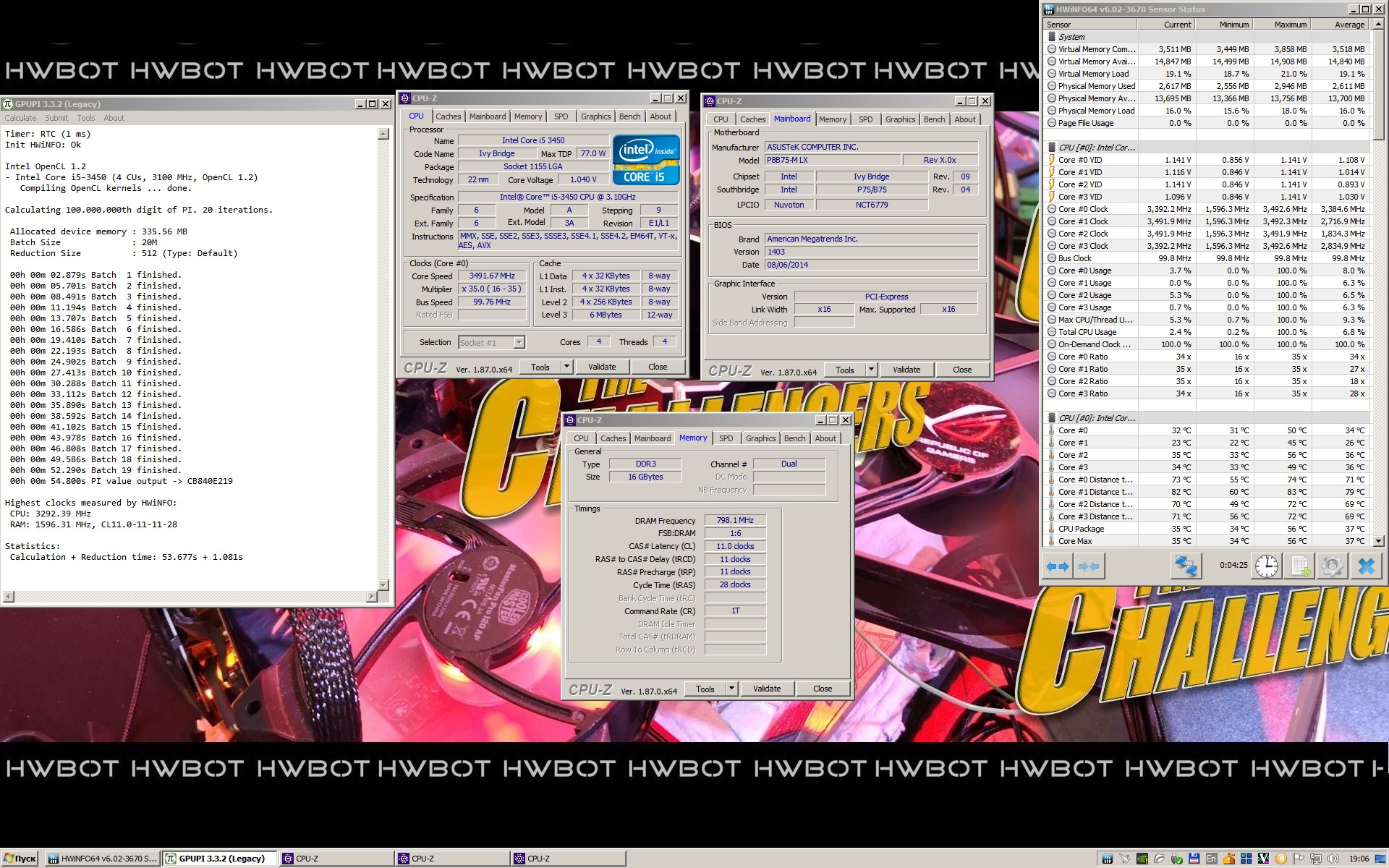Click the volume speaker tray icon
This screenshot has height=868, width=1389.
pos(1333,859)
